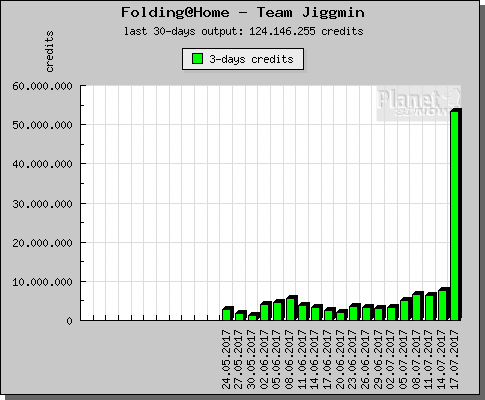
Task: Click the 05.07.2017 date label
Action: 404,359
